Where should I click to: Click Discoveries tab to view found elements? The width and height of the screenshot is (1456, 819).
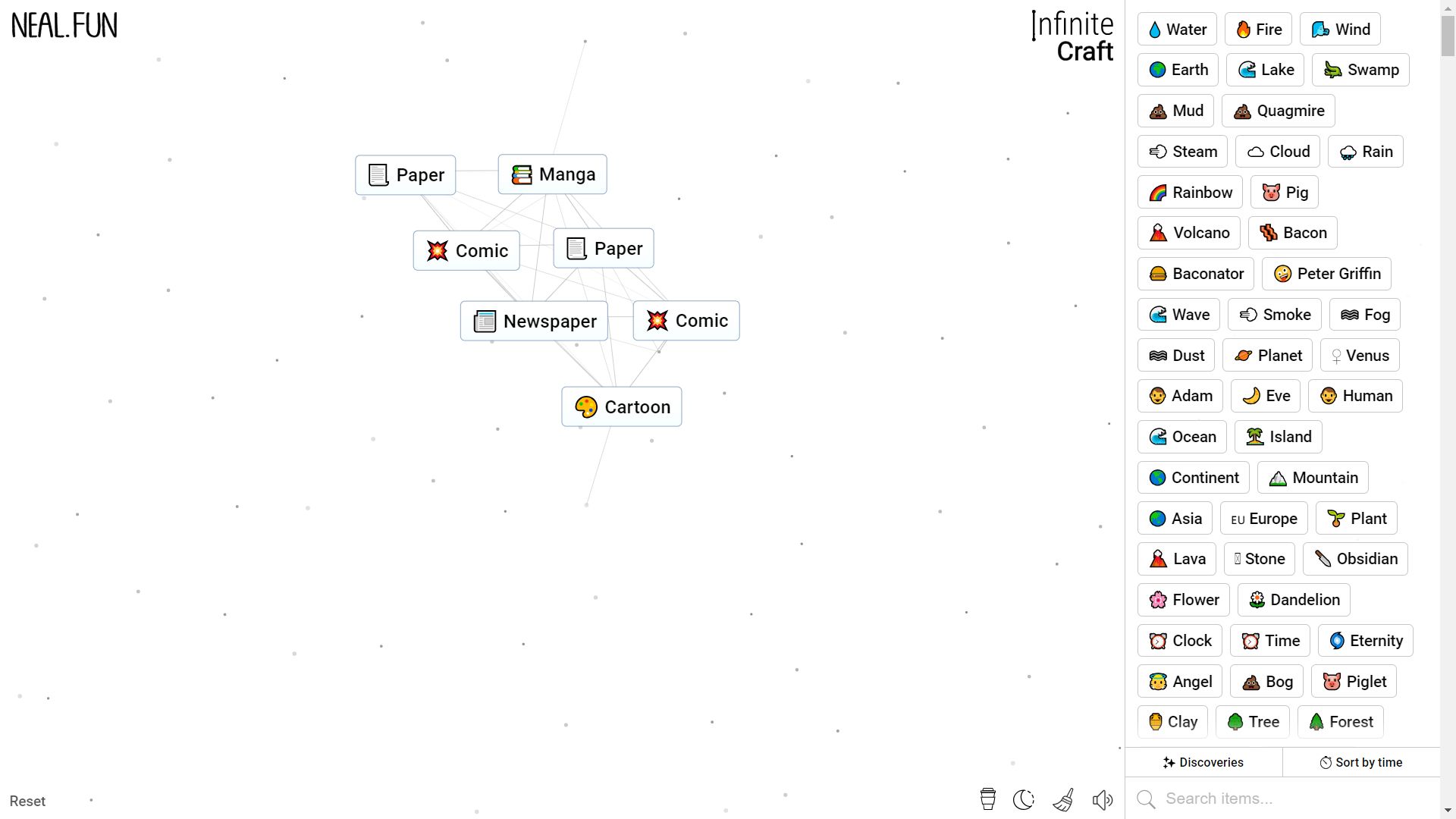coord(1204,762)
